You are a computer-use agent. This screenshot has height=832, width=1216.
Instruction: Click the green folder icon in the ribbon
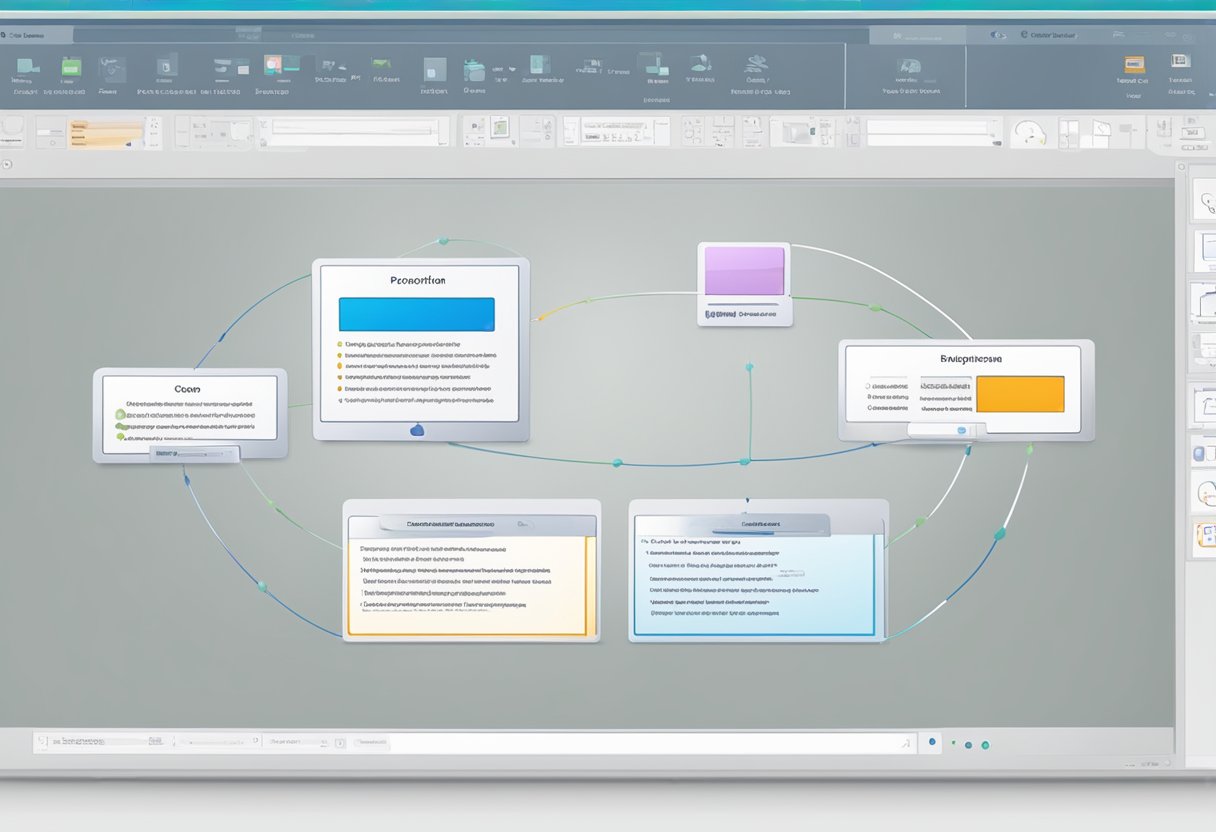71,68
